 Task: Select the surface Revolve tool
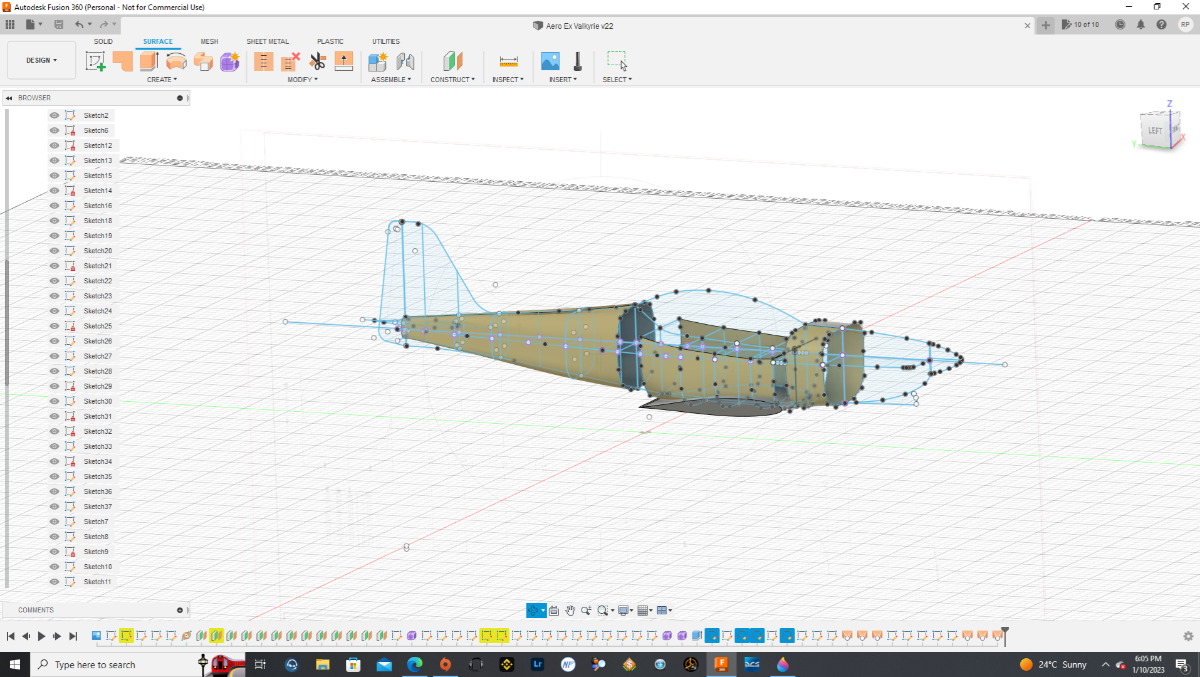(177, 62)
